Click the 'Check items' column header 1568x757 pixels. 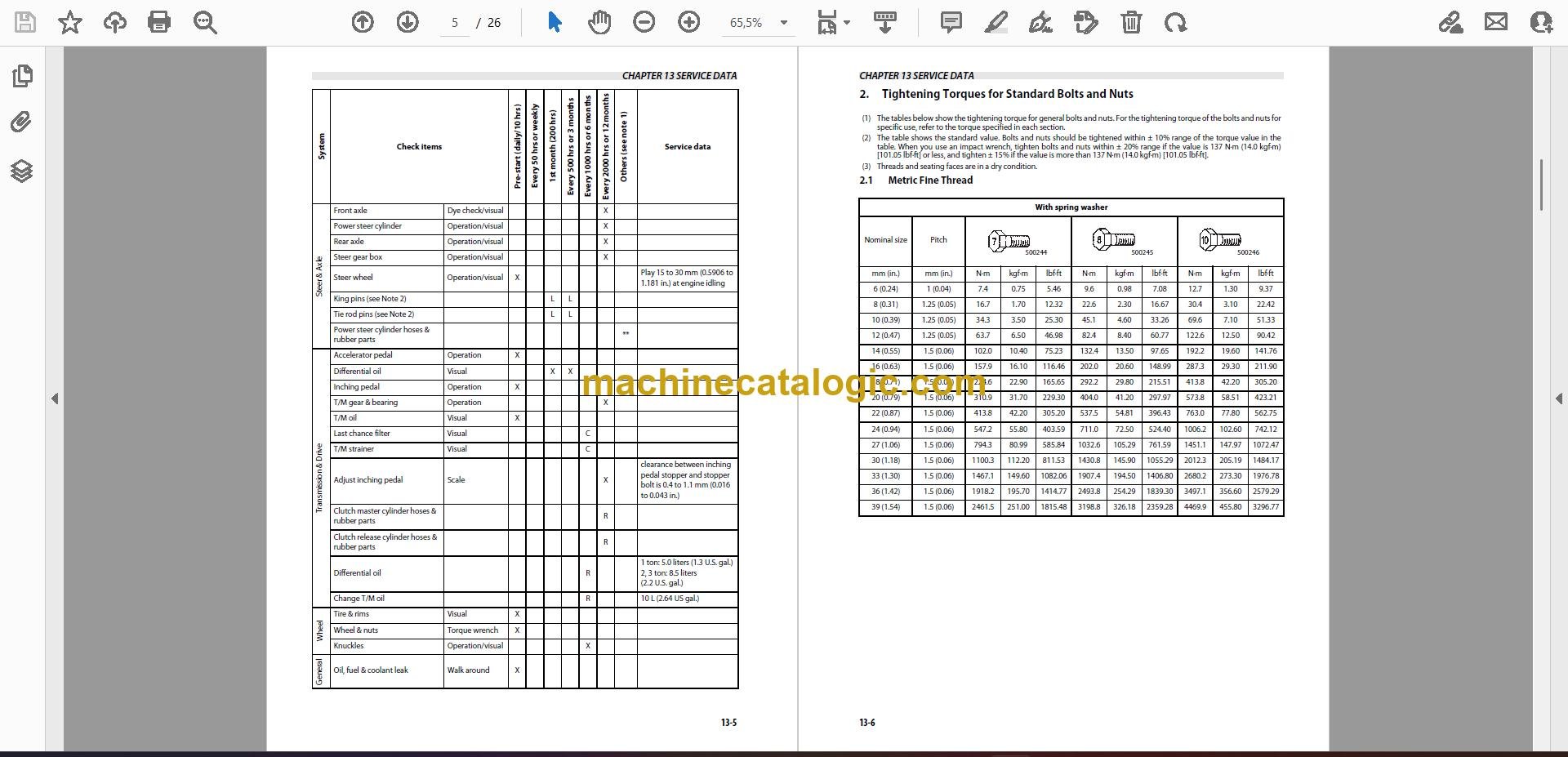click(x=419, y=147)
